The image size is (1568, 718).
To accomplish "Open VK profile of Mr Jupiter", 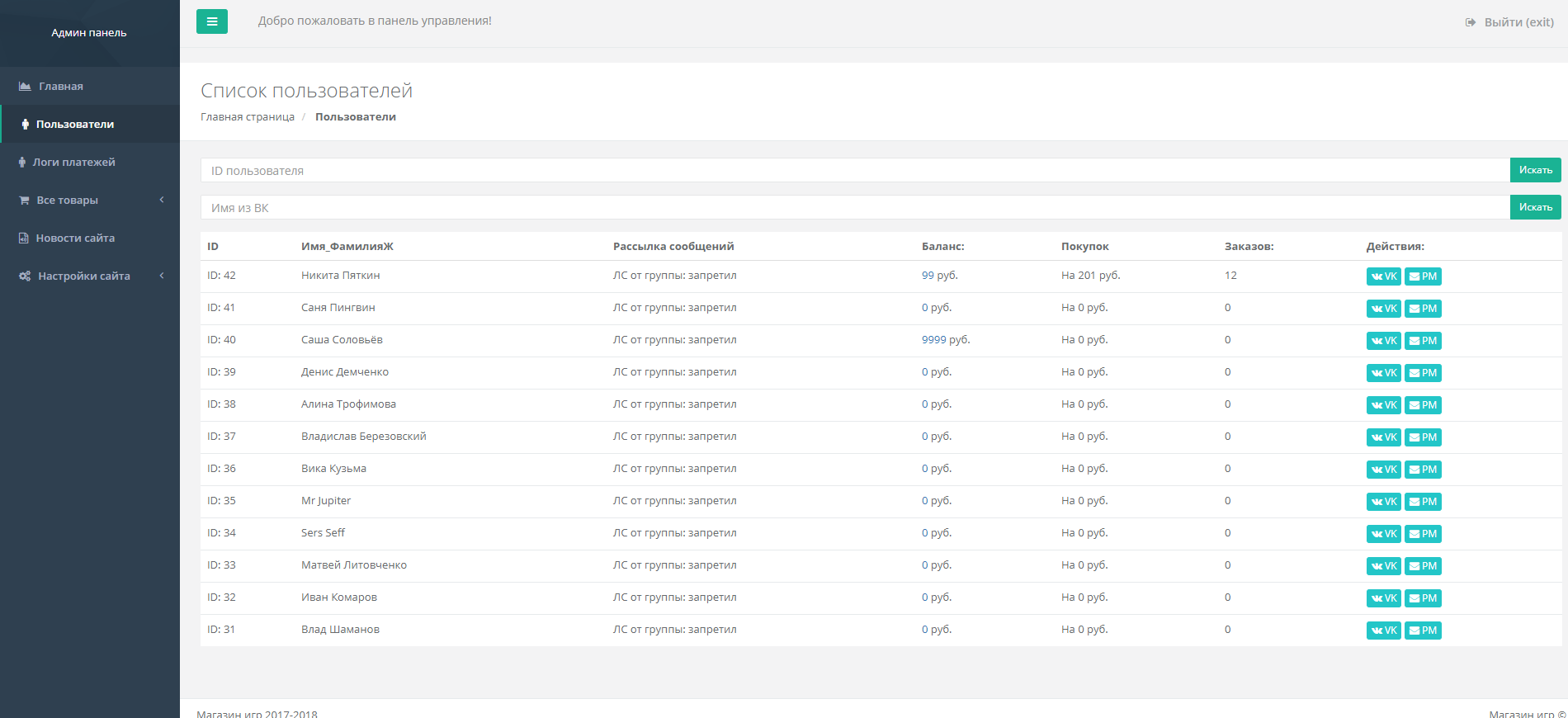I will 1383,502.
